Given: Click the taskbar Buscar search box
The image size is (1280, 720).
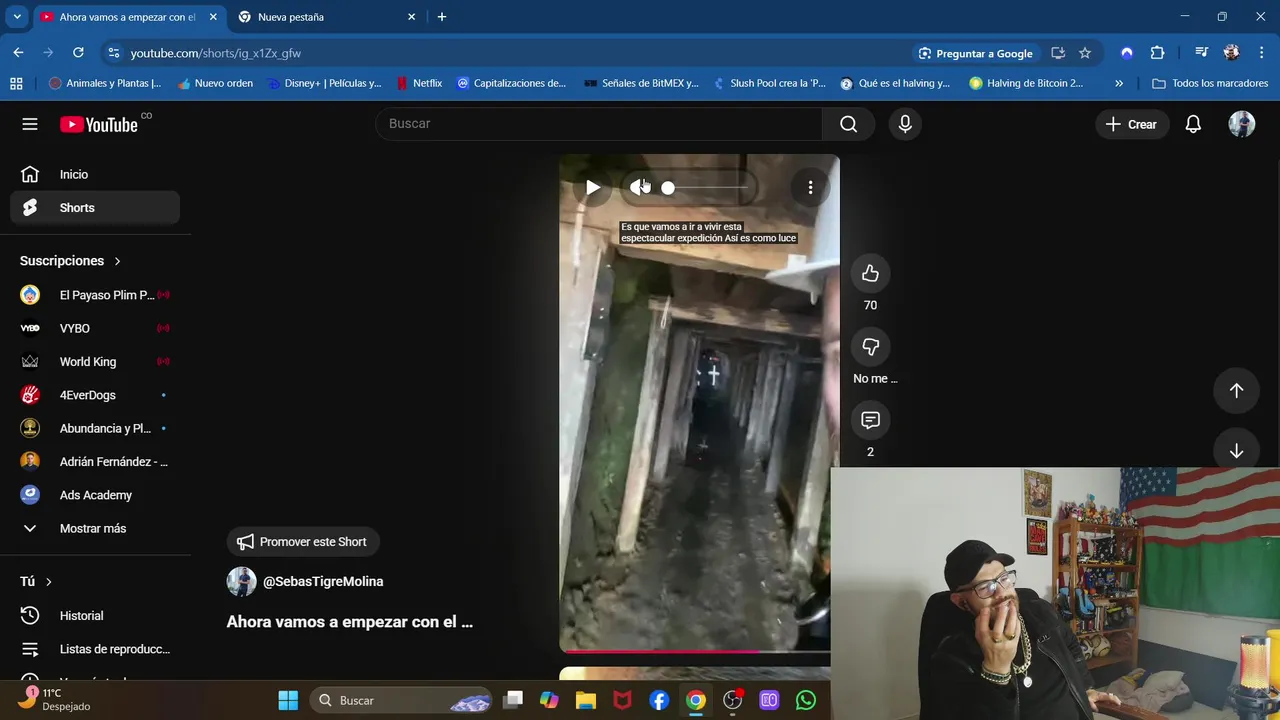Looking at the screenshot, I should tap(402, 700).
